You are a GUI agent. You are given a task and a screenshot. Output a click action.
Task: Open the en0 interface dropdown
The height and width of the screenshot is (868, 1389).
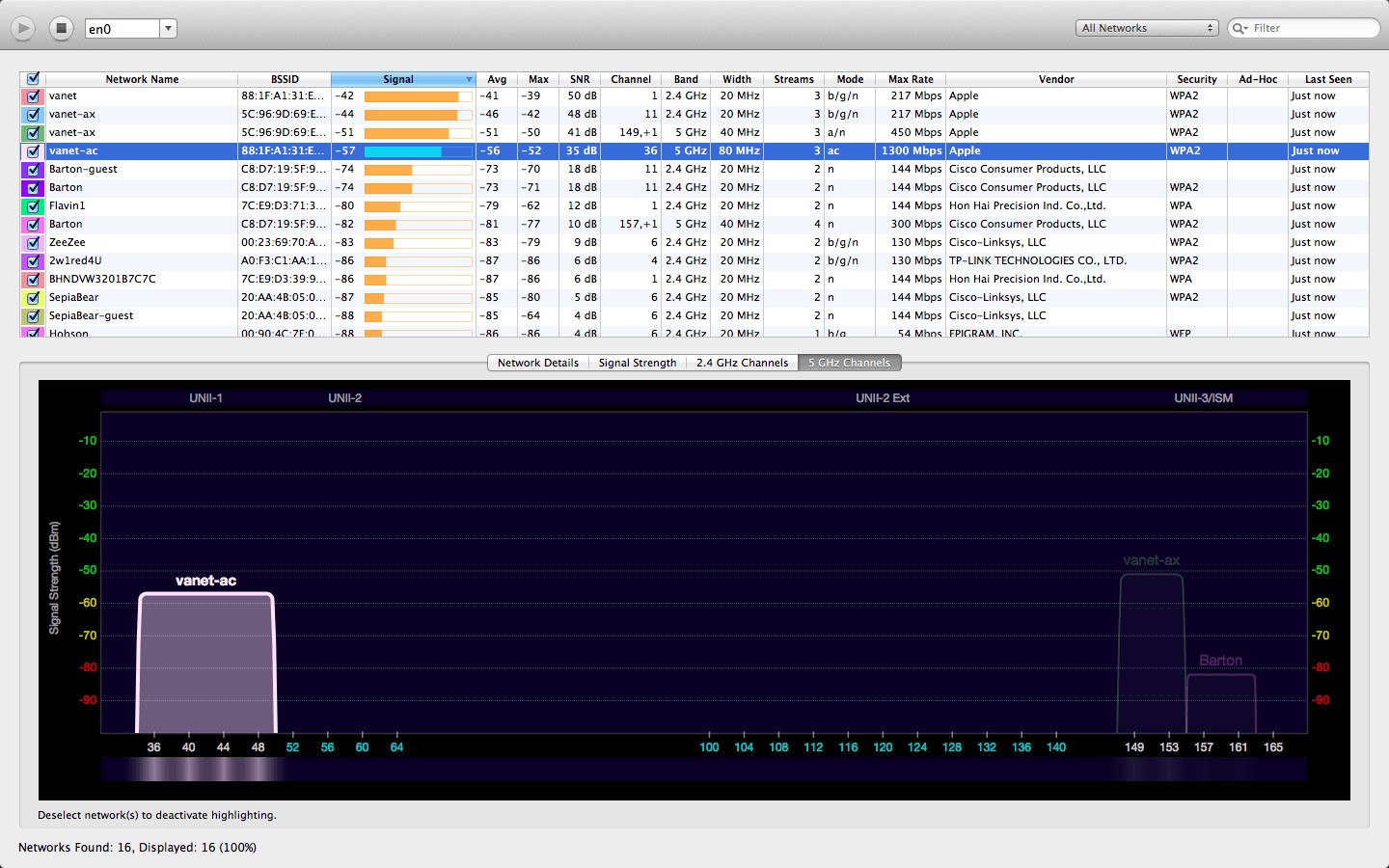coord(167,28)
